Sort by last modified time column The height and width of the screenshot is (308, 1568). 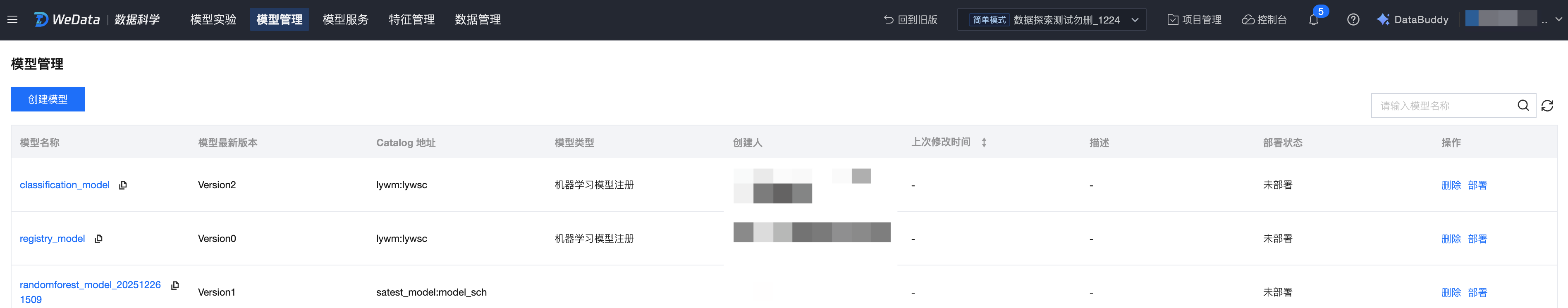(984, 142)
